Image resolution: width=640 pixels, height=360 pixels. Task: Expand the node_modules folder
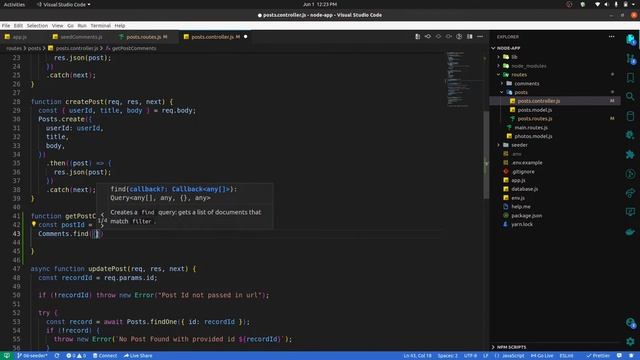528,66
